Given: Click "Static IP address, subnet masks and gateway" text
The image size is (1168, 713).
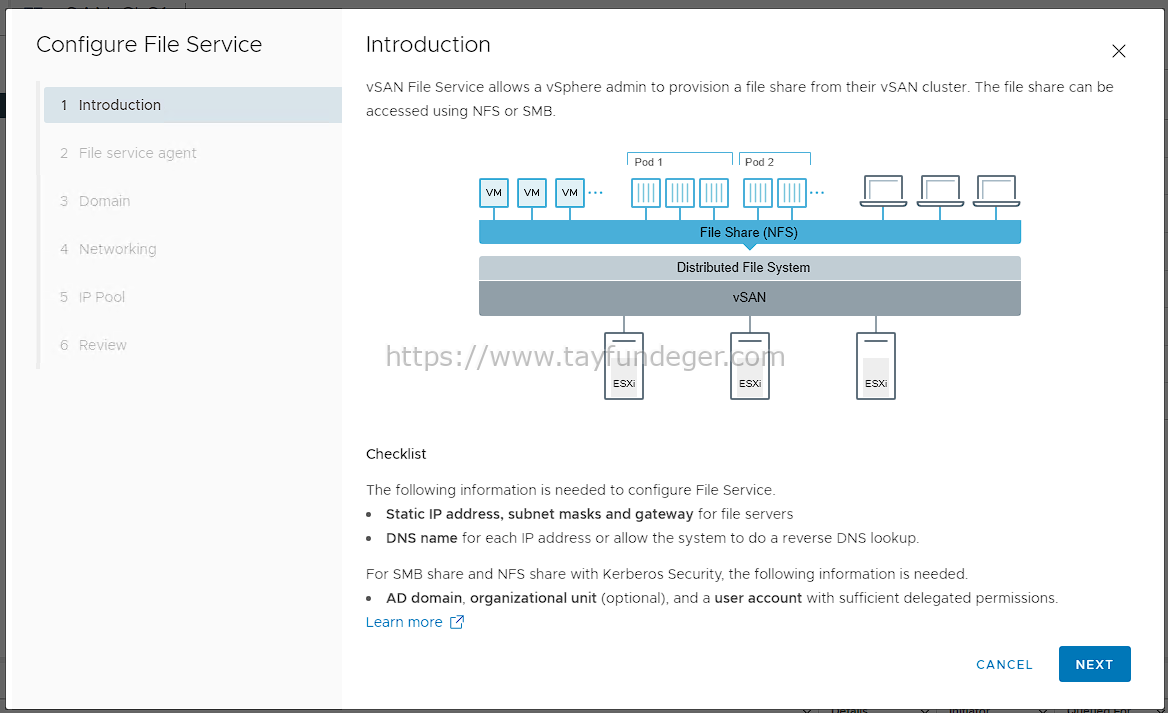Looking at the screenshot, I should [x=539, y=514].
